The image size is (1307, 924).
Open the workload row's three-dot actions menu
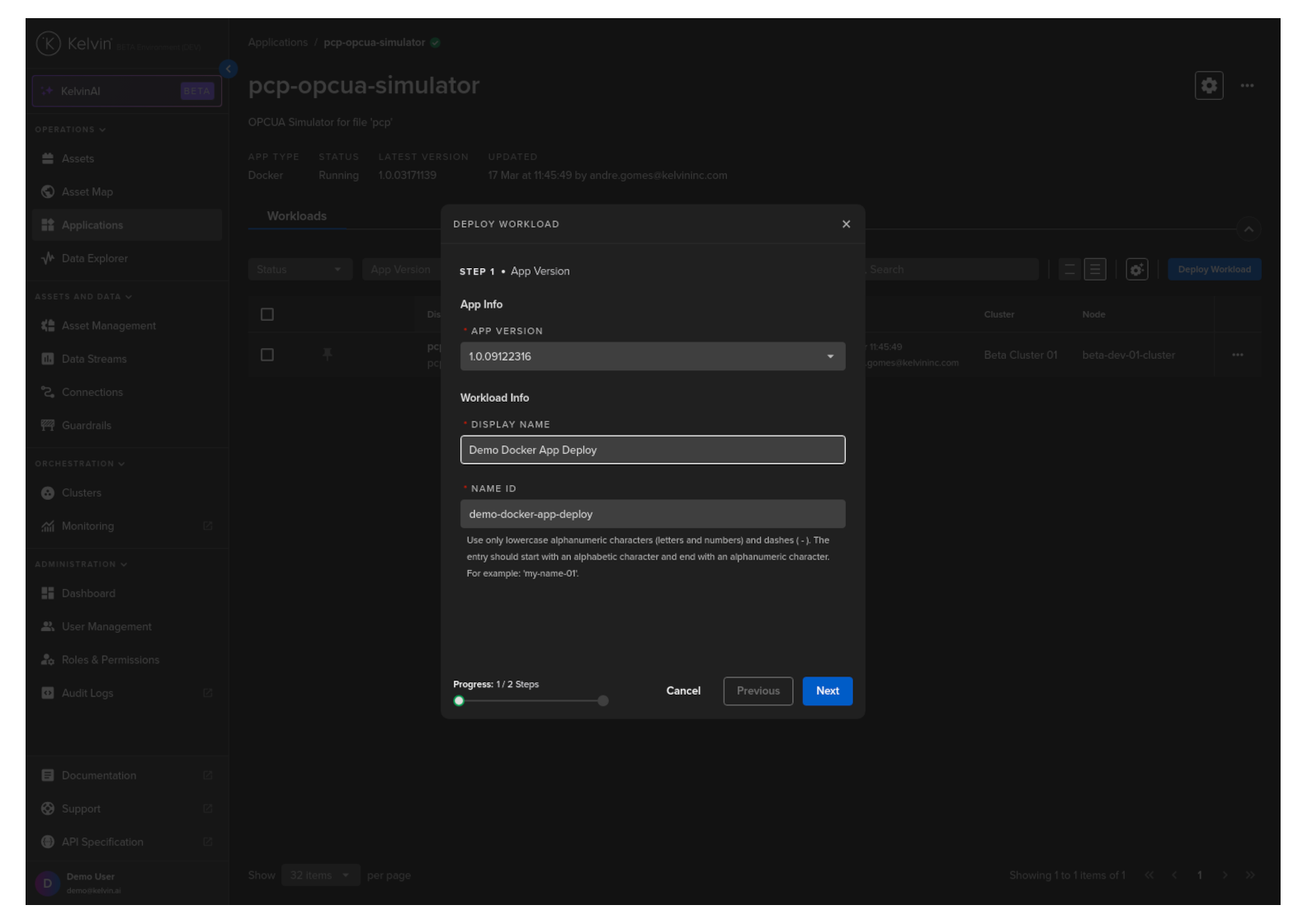coord(1237,355)
